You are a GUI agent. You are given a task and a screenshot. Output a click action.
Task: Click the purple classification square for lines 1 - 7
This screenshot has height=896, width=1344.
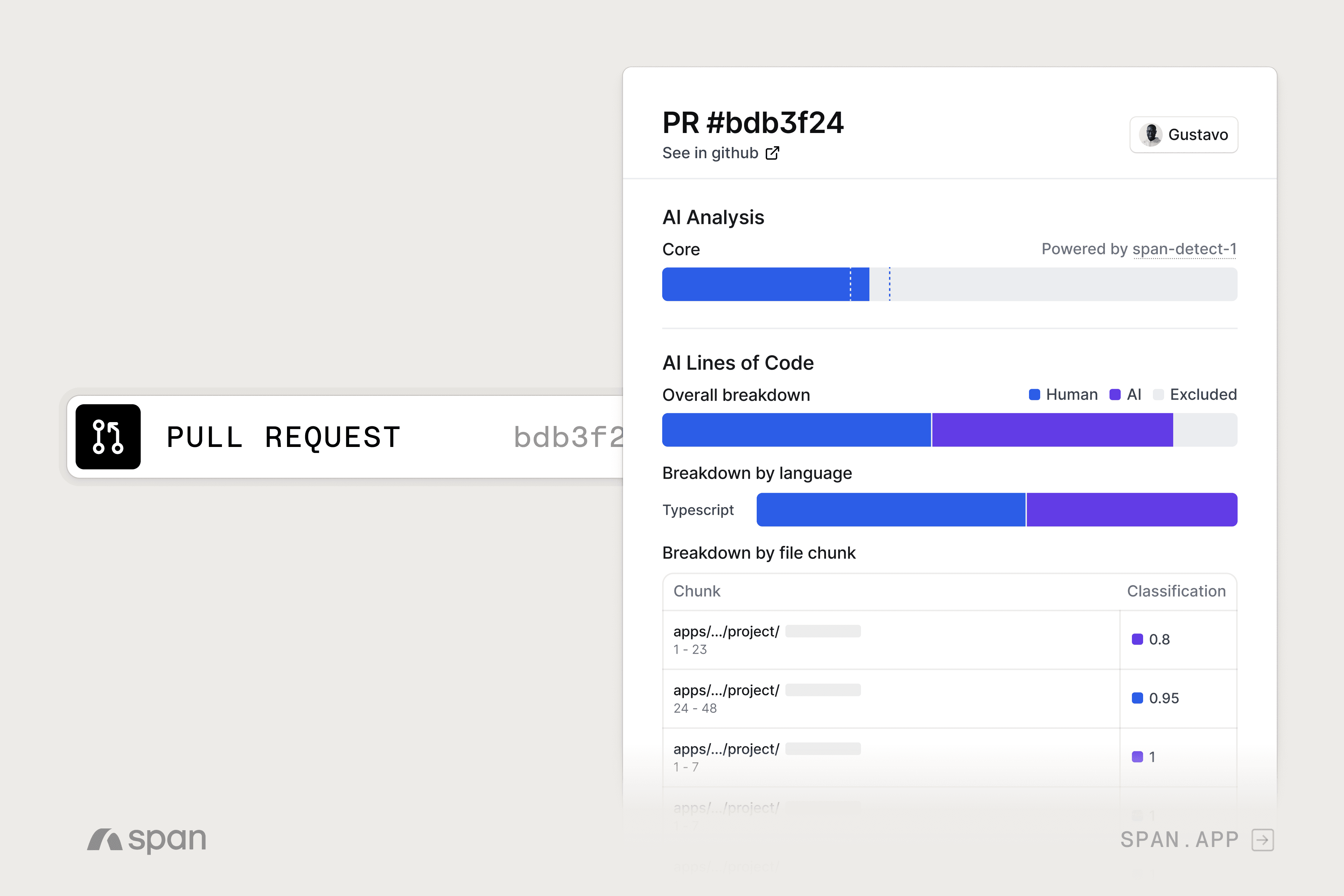(x=1137, y=757)
